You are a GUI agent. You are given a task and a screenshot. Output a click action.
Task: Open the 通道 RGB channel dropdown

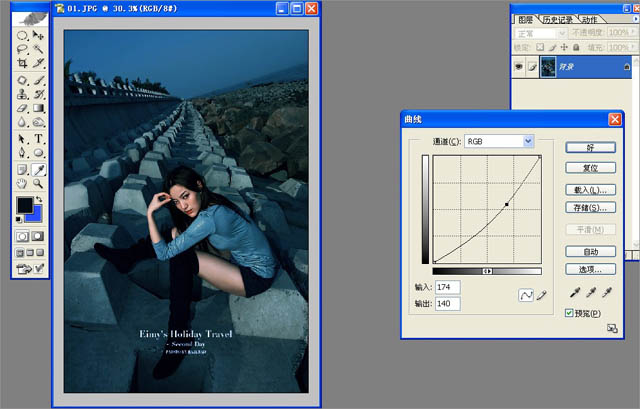click(x=528, y=141)
